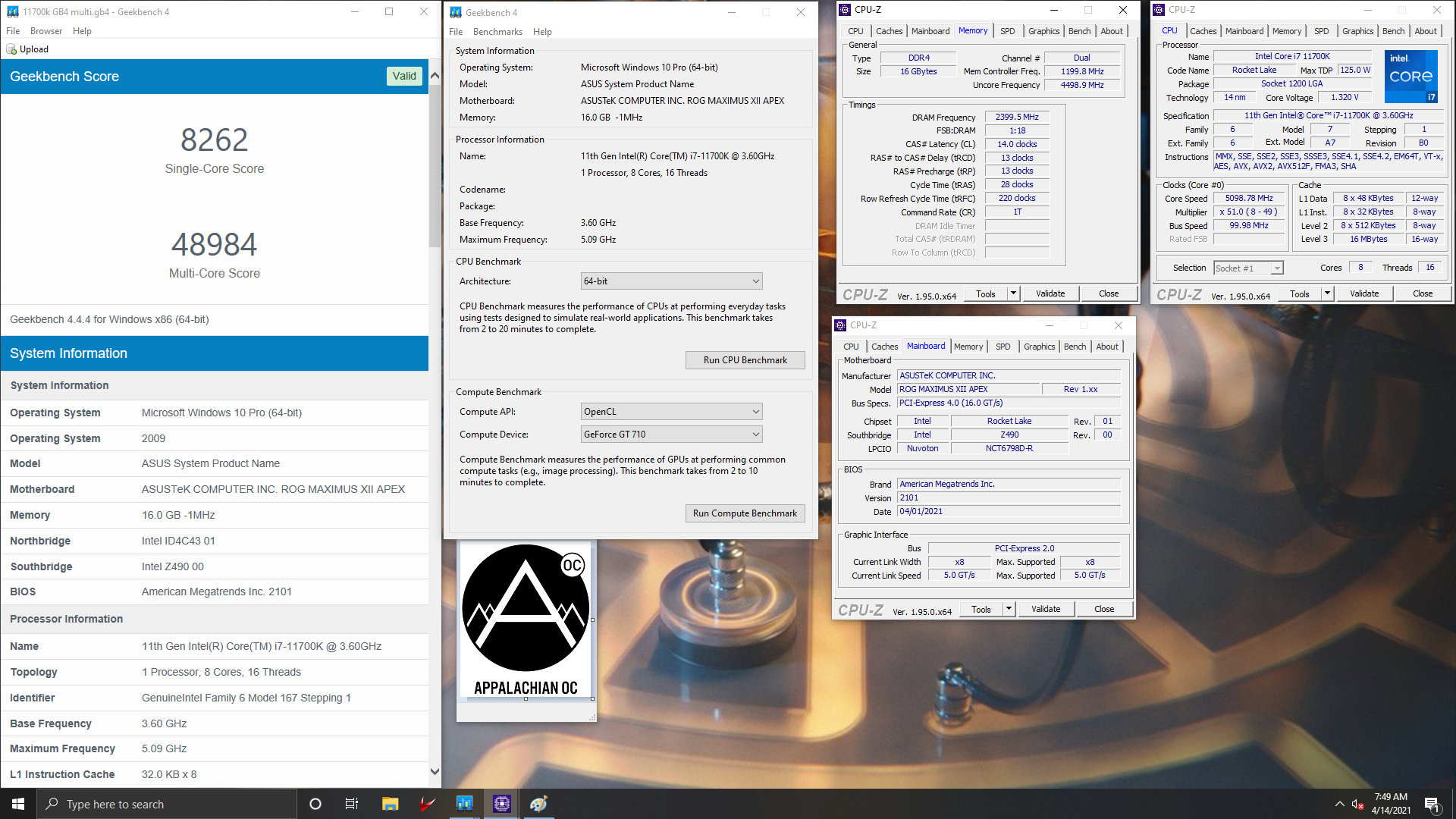This screenshot has height=819, width=1456.
Task: Click the taskbar clock showing 7:49 AM
Action: [x=1391, y=804]
